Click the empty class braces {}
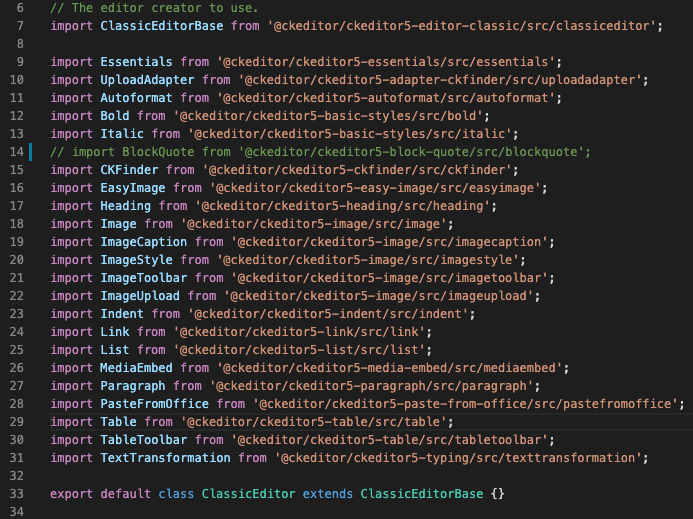693x519 pixels. (498, 494)
